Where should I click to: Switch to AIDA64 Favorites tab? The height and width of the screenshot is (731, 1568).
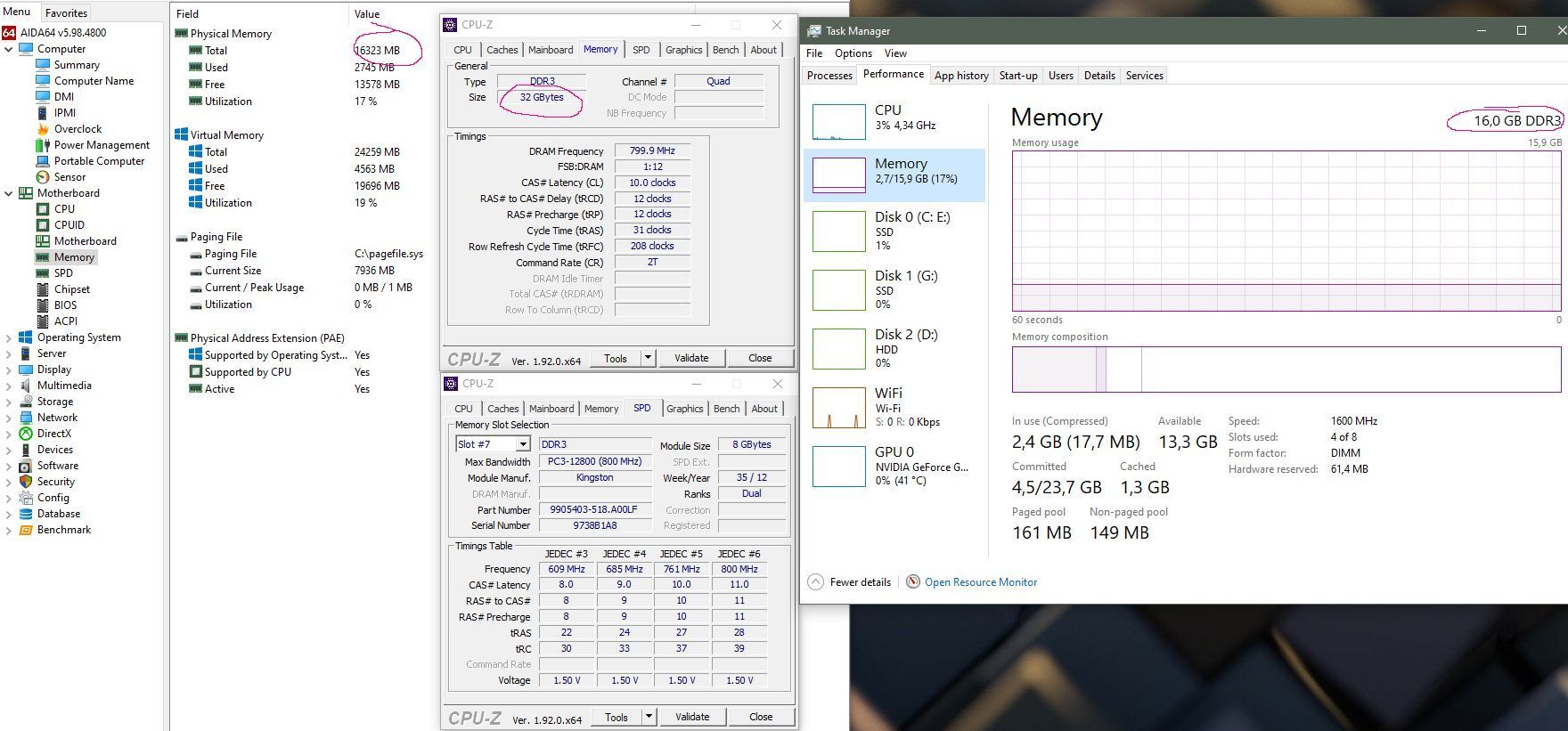(x=66, y=12)
